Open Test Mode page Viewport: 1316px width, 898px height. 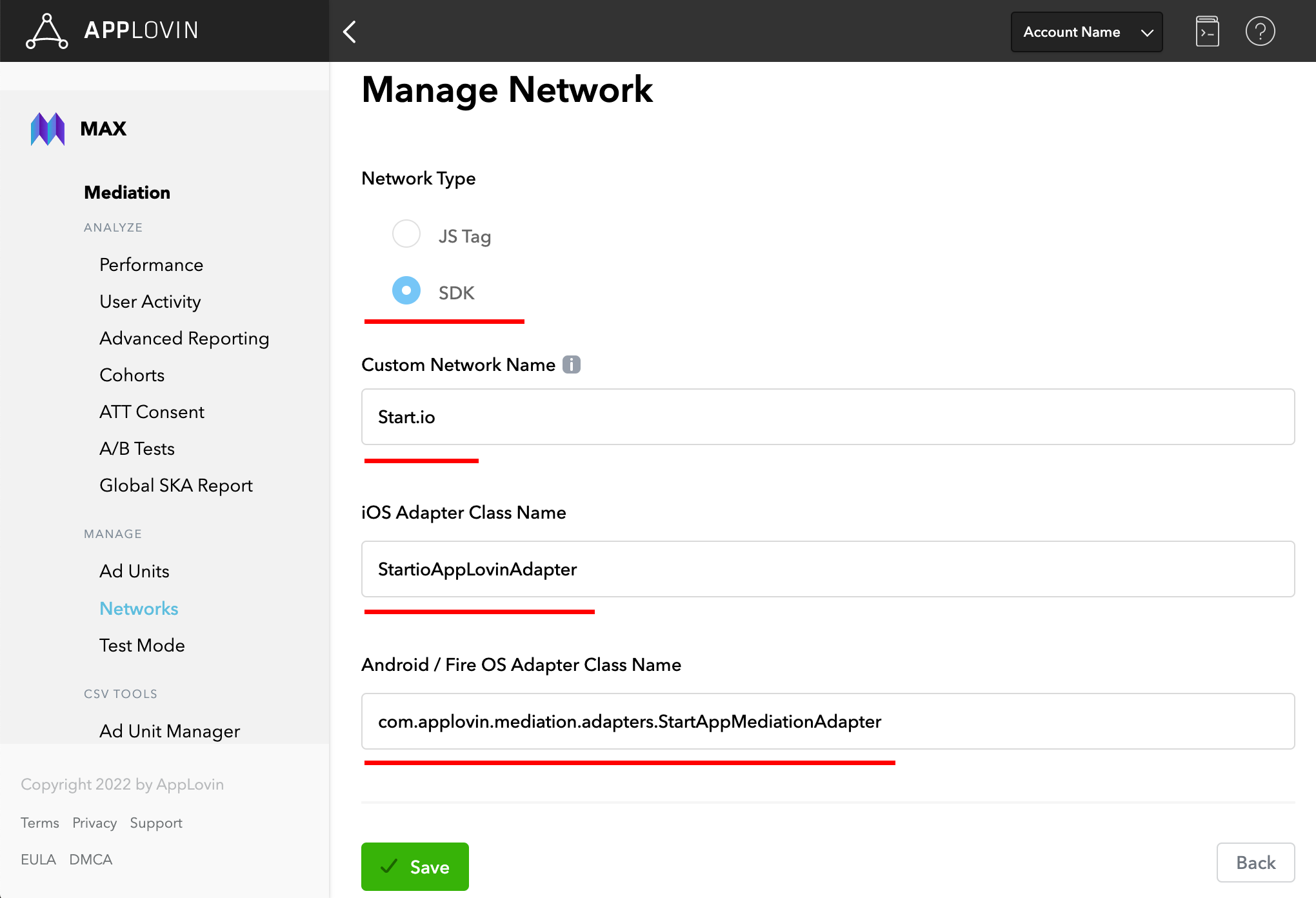pyautogui.click(x=142, y=645)
